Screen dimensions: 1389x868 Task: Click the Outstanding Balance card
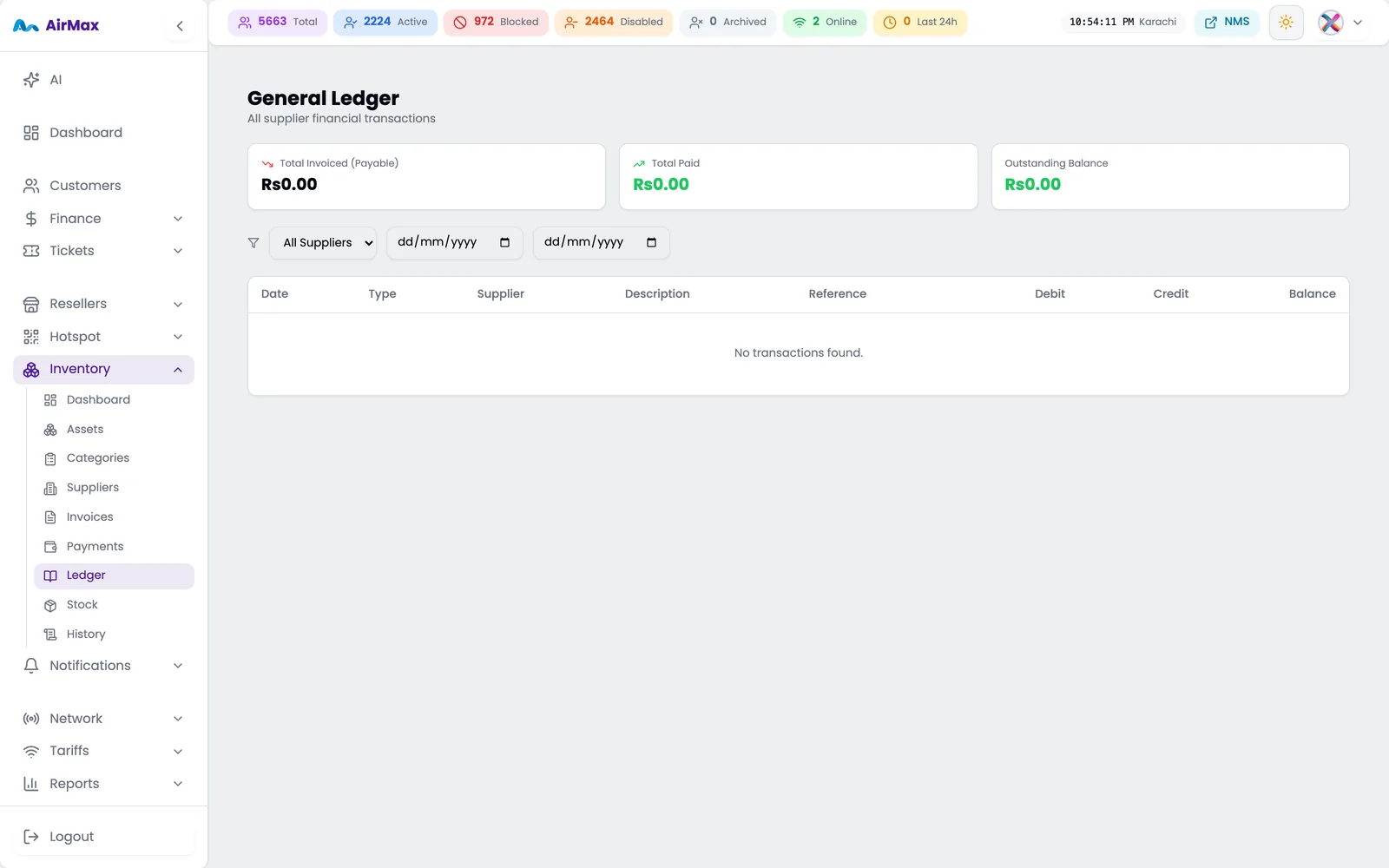[1170, 177]
